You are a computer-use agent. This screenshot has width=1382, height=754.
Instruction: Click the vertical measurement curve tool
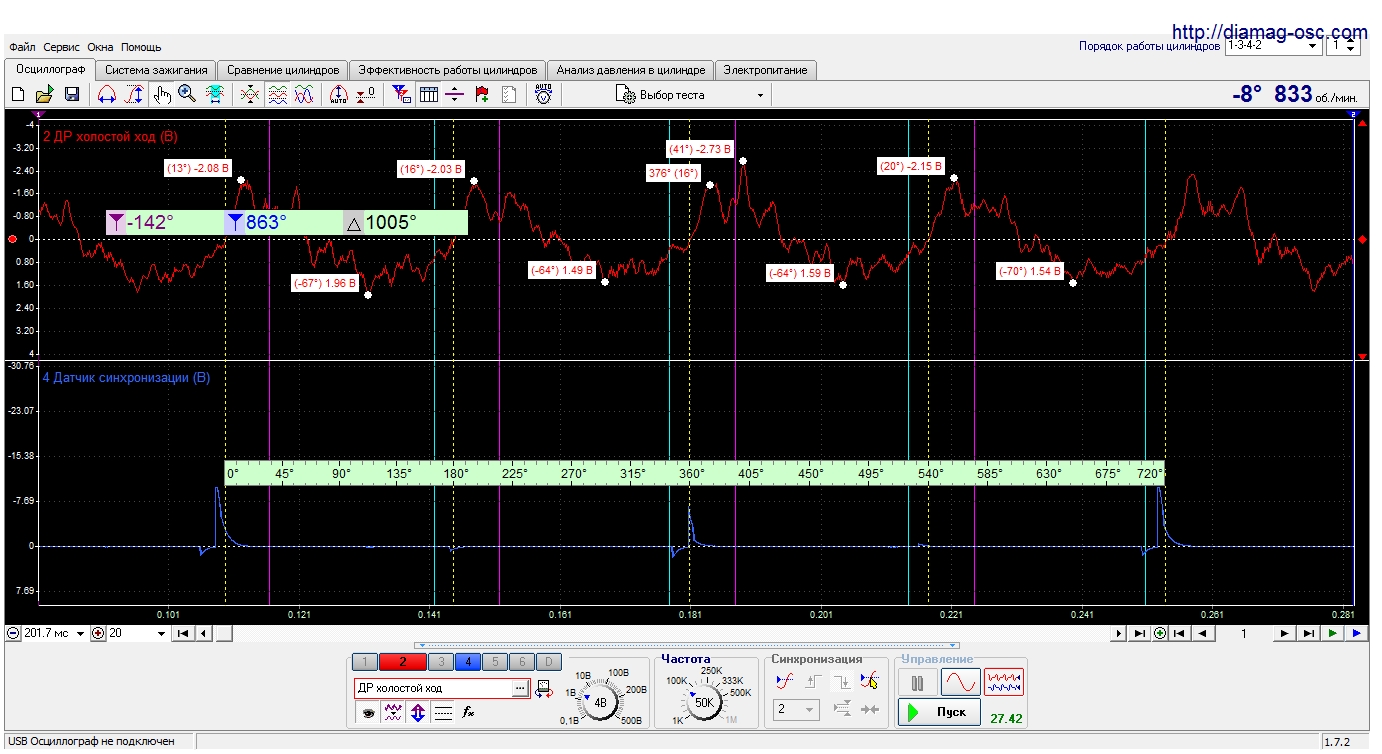click(x=135, y=94)
